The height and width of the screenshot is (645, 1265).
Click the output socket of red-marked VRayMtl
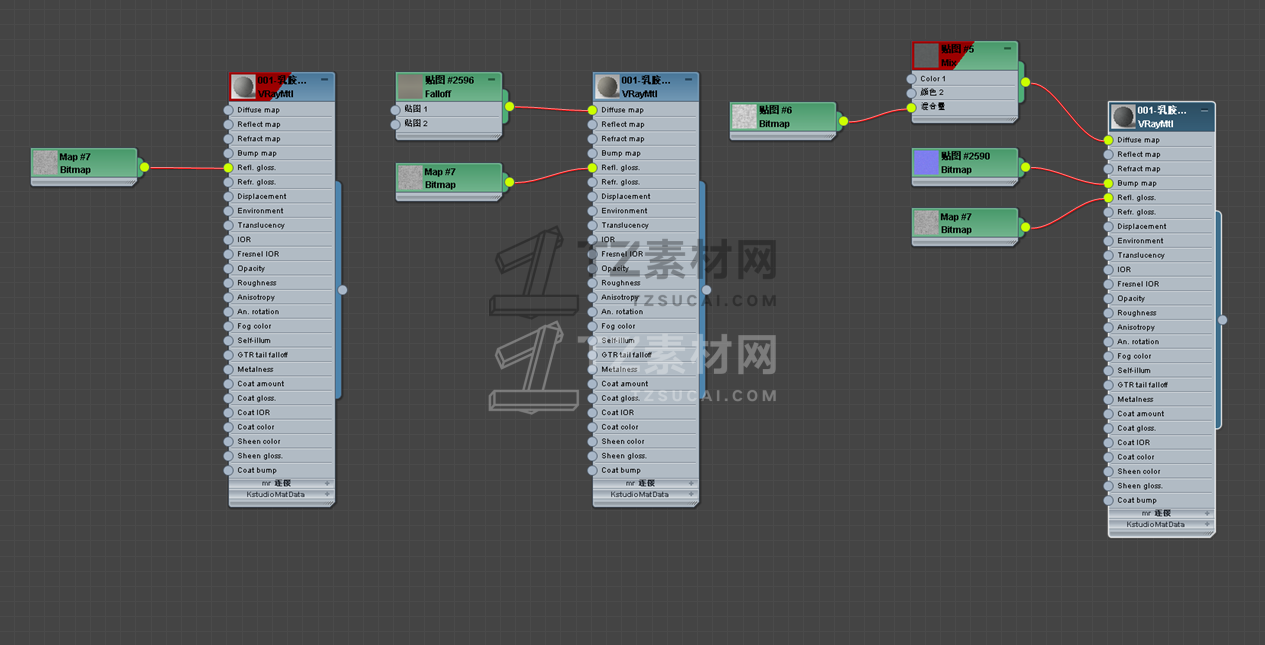click(342, 290)
